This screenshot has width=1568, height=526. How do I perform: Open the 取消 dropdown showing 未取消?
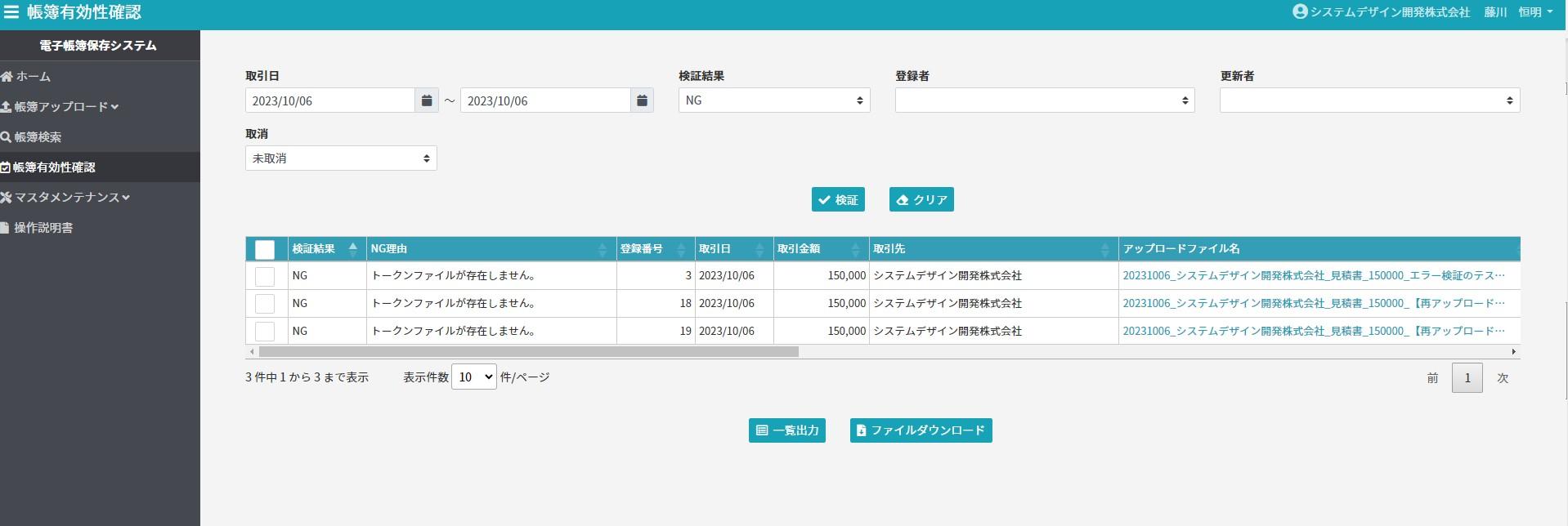pos(341,158)
